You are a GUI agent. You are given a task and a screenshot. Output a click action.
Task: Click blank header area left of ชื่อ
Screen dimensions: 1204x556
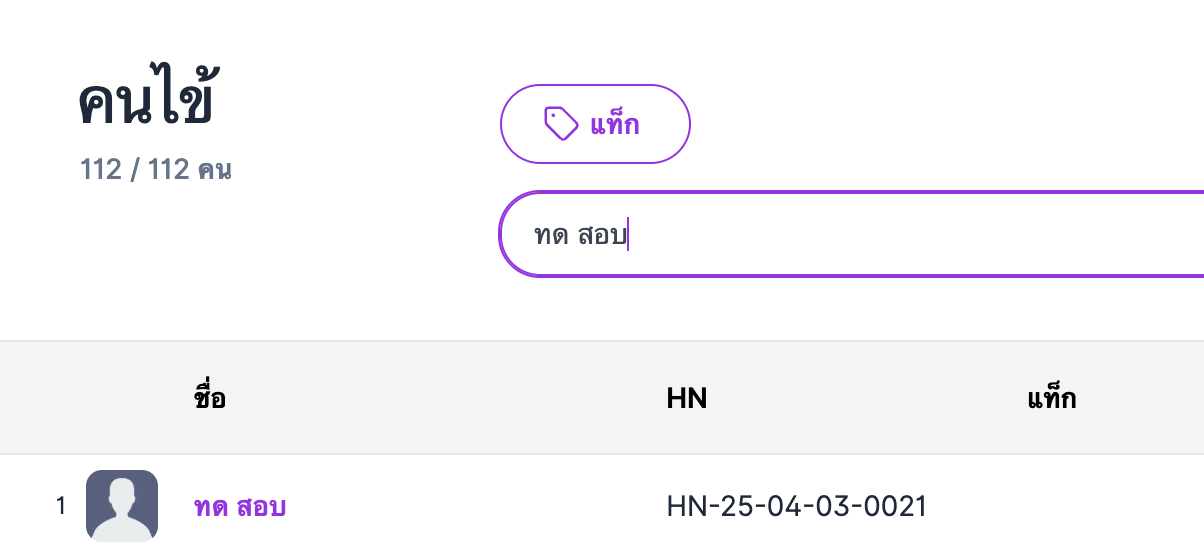[x=90, y=398]
